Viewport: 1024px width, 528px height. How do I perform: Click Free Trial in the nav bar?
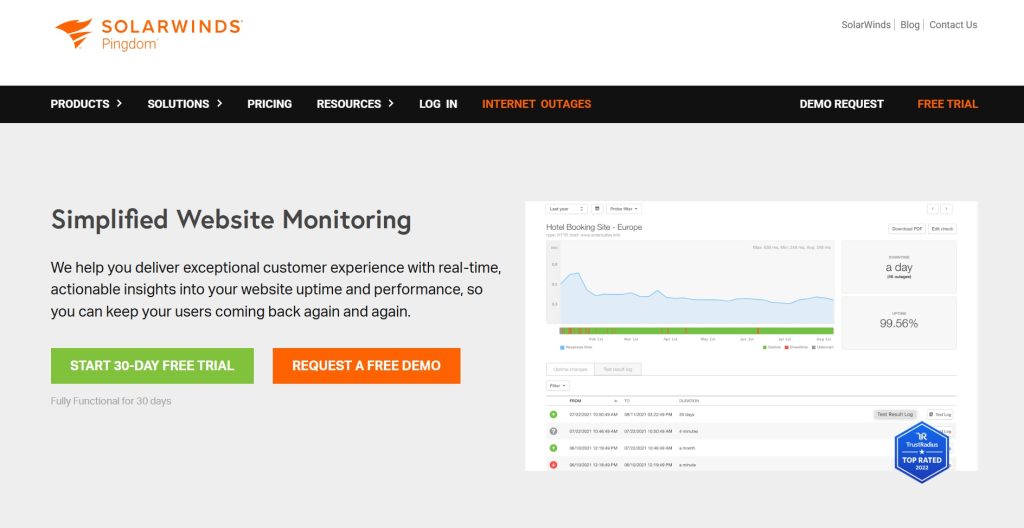(948, 104)
